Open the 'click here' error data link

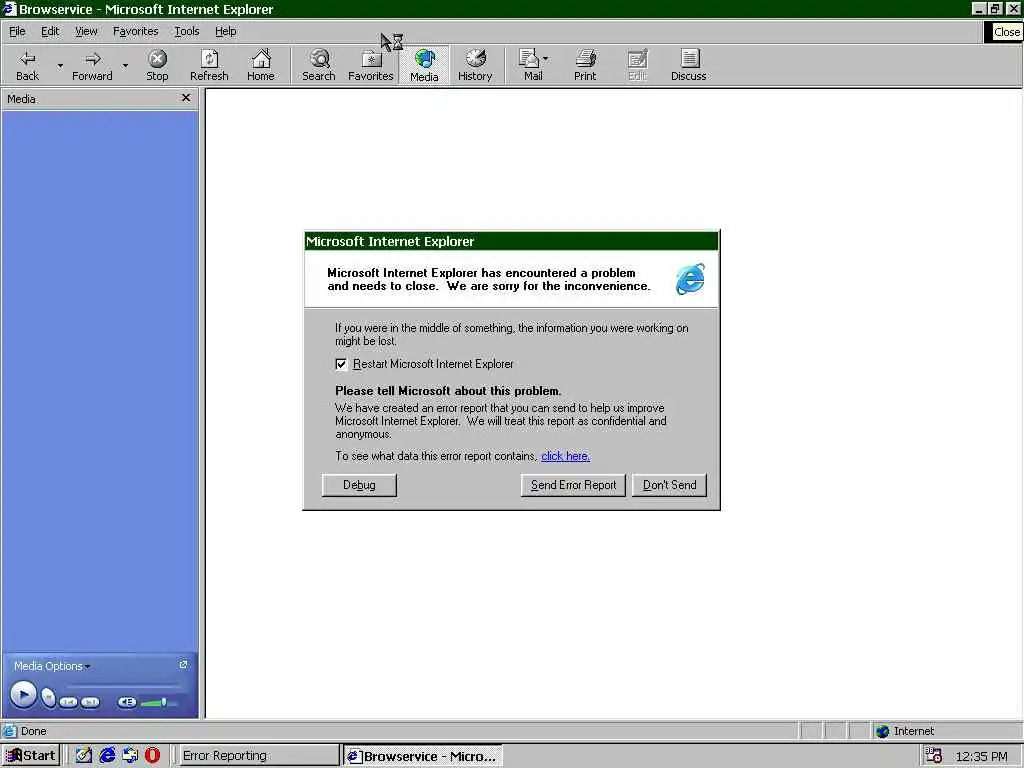566,456
